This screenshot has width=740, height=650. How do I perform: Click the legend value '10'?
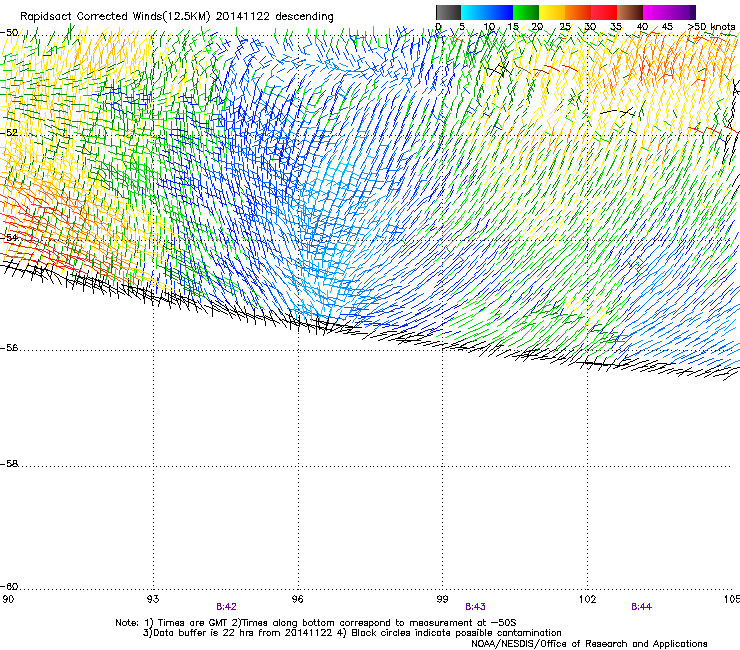click(489, 27)
